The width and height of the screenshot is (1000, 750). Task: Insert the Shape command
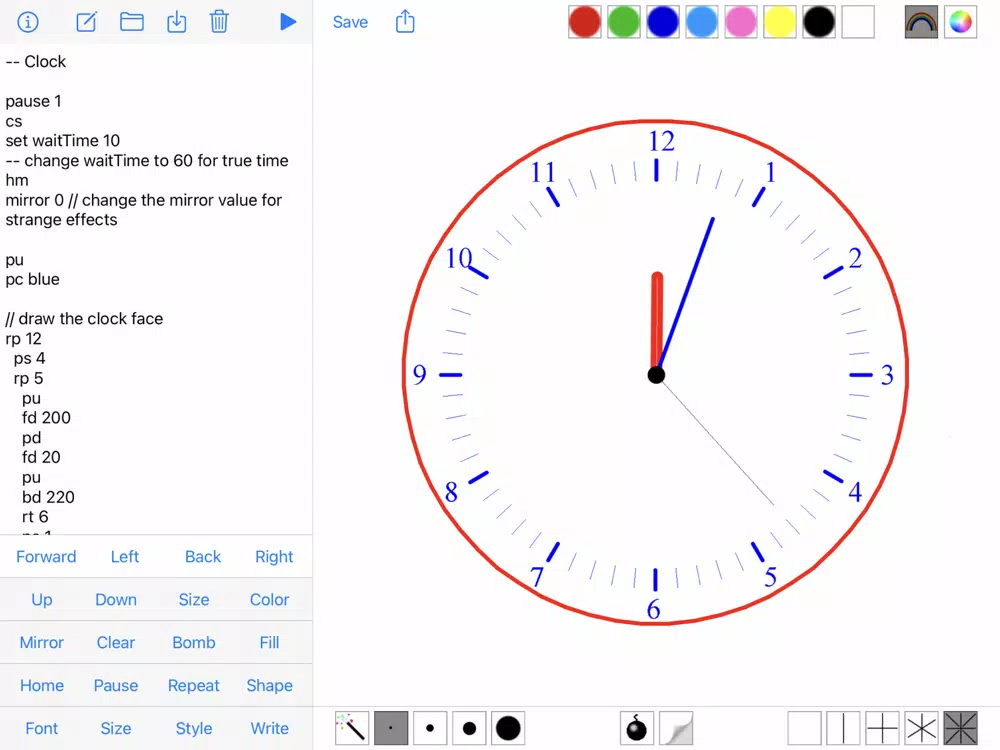click(269, 685)
